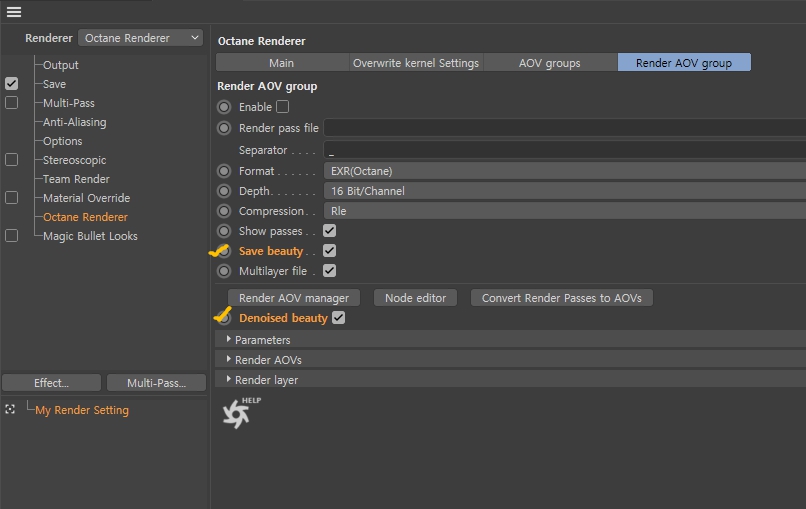
Task: Click the animation dot next to Show passes
Action: (x=224, y=231)
